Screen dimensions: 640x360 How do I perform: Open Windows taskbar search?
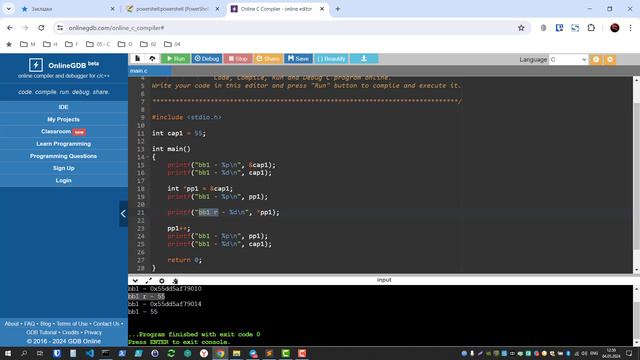(24, 353)
